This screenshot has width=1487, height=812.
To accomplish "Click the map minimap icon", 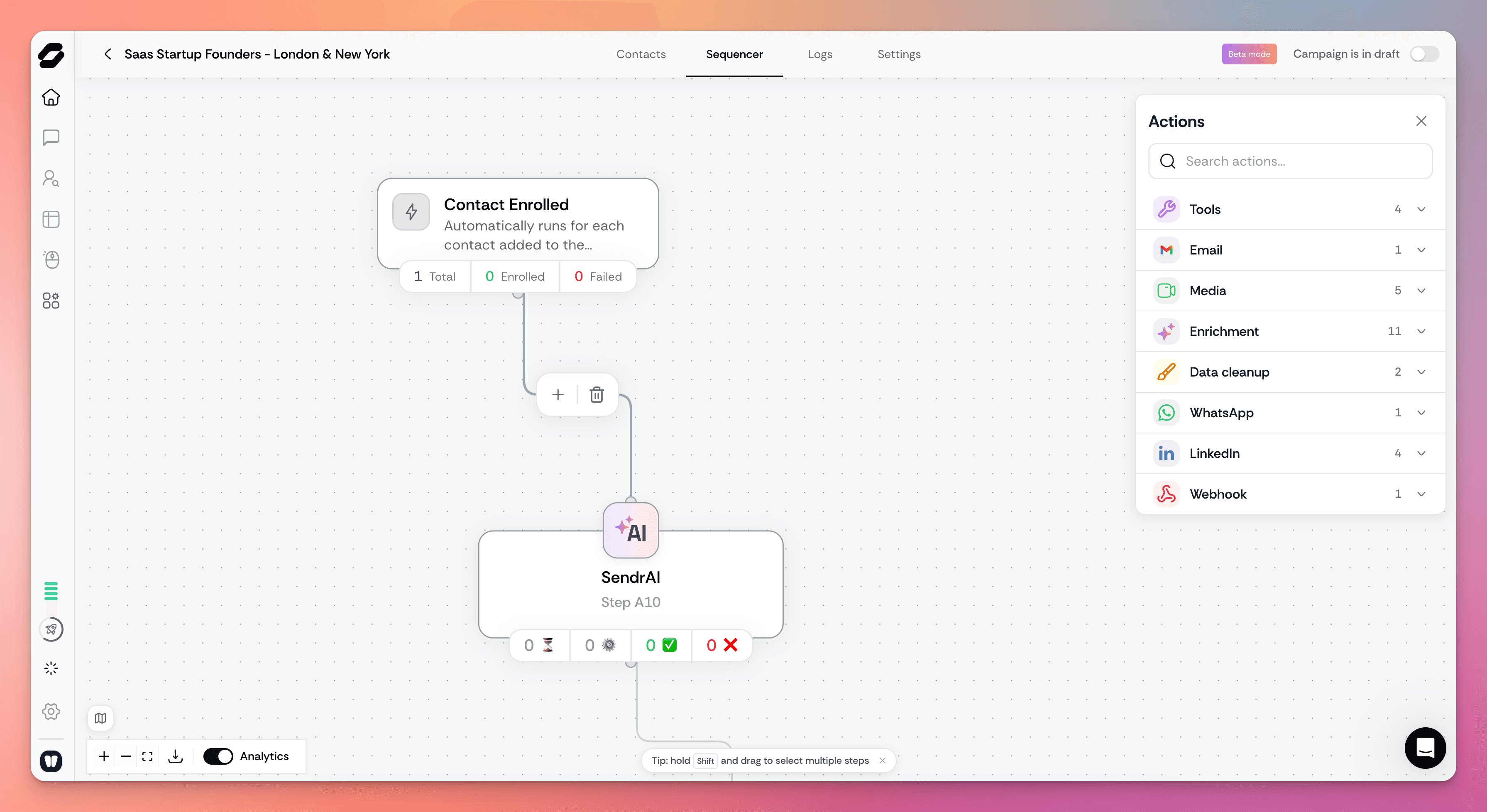I will click(x=100, y=718).
